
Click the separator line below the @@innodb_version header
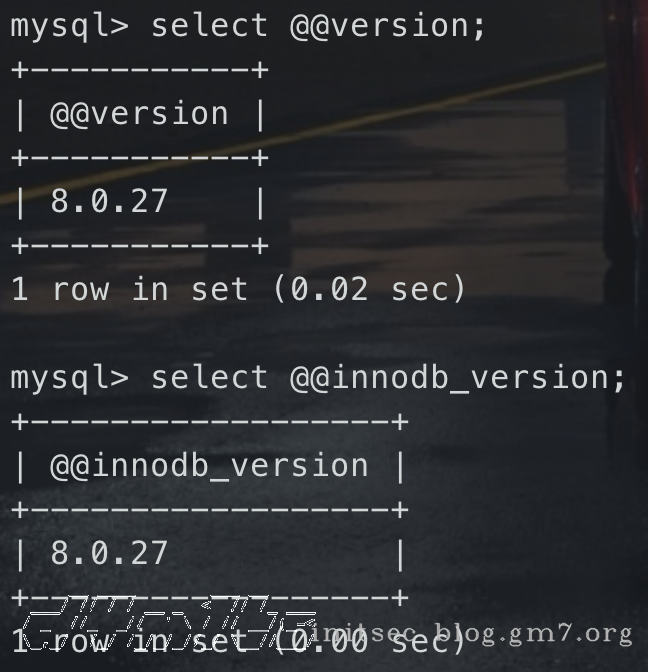click(209, 509)
